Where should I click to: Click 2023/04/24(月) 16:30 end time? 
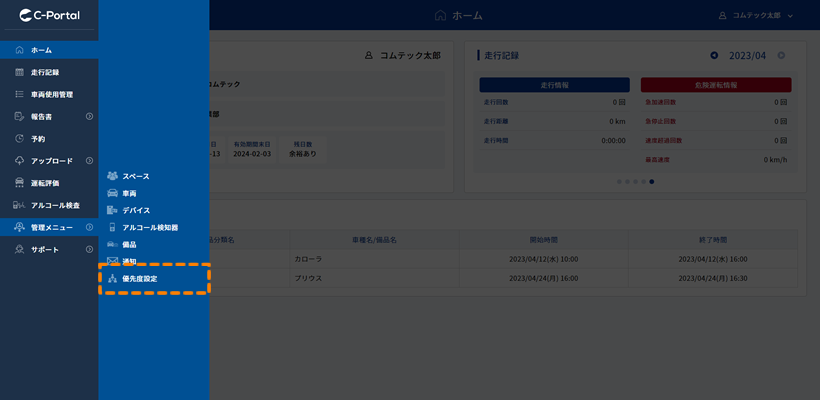point(713,279)
